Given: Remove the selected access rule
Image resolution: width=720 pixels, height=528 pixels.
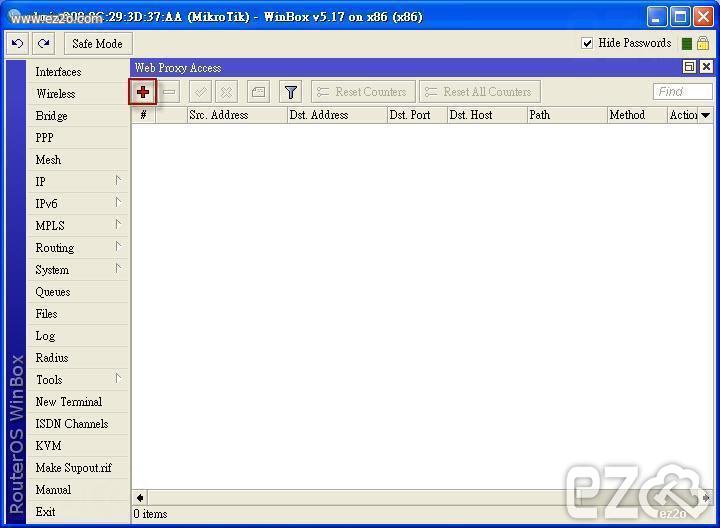Looking at the screenshot, I should 169,92.
